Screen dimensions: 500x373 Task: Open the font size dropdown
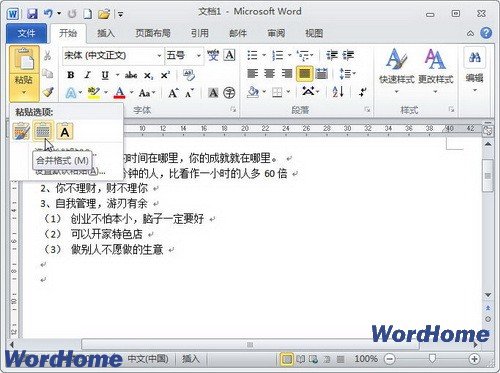[x=199, y=56]
